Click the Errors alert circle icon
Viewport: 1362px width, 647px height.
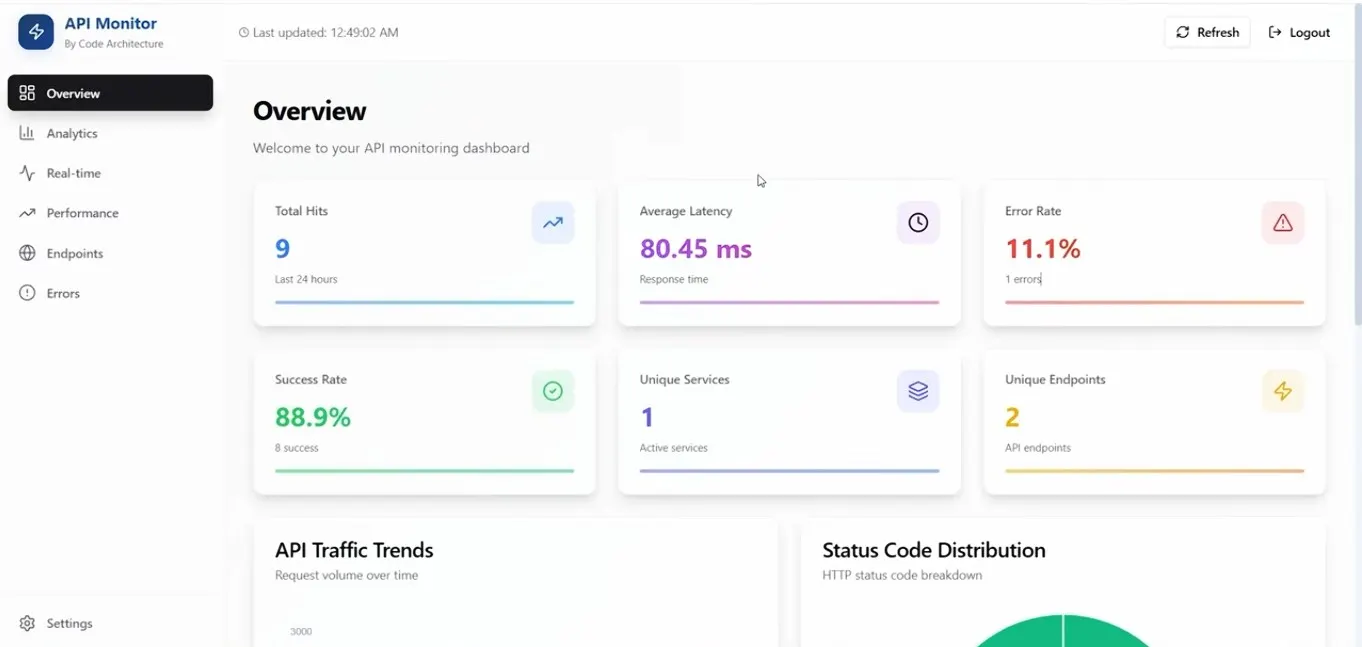[27, 293]
